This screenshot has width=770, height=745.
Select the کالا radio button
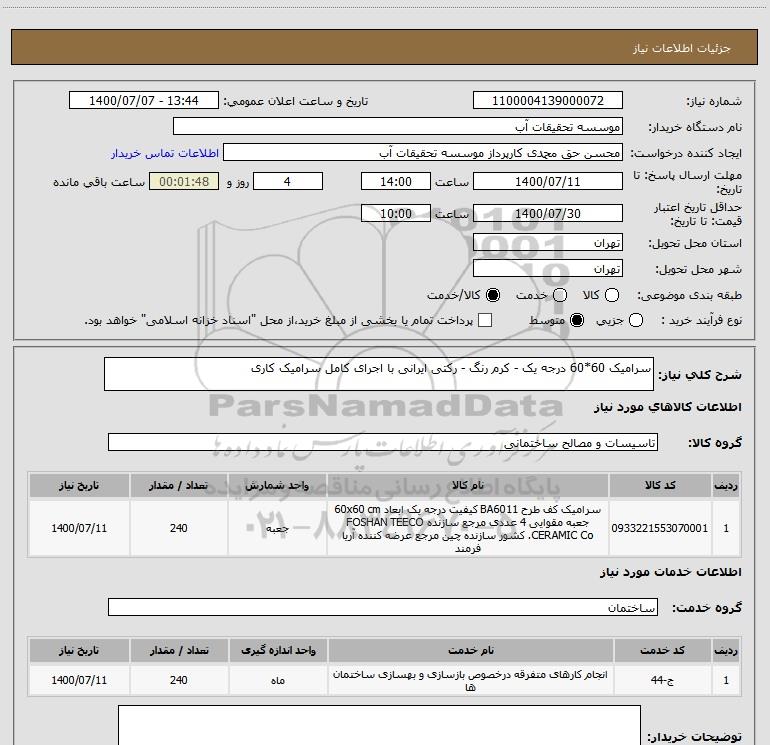(612, 295)
